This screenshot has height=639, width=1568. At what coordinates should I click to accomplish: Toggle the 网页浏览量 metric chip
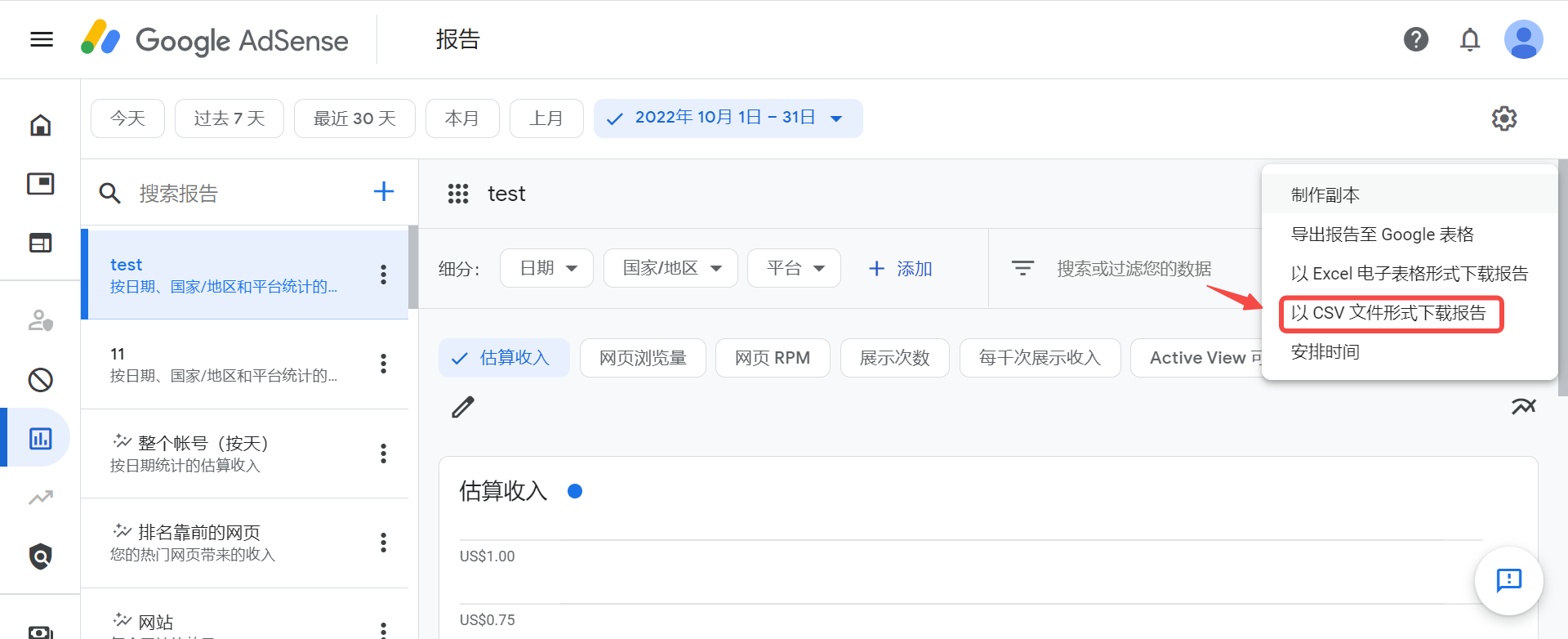click(x=642, y=358)
